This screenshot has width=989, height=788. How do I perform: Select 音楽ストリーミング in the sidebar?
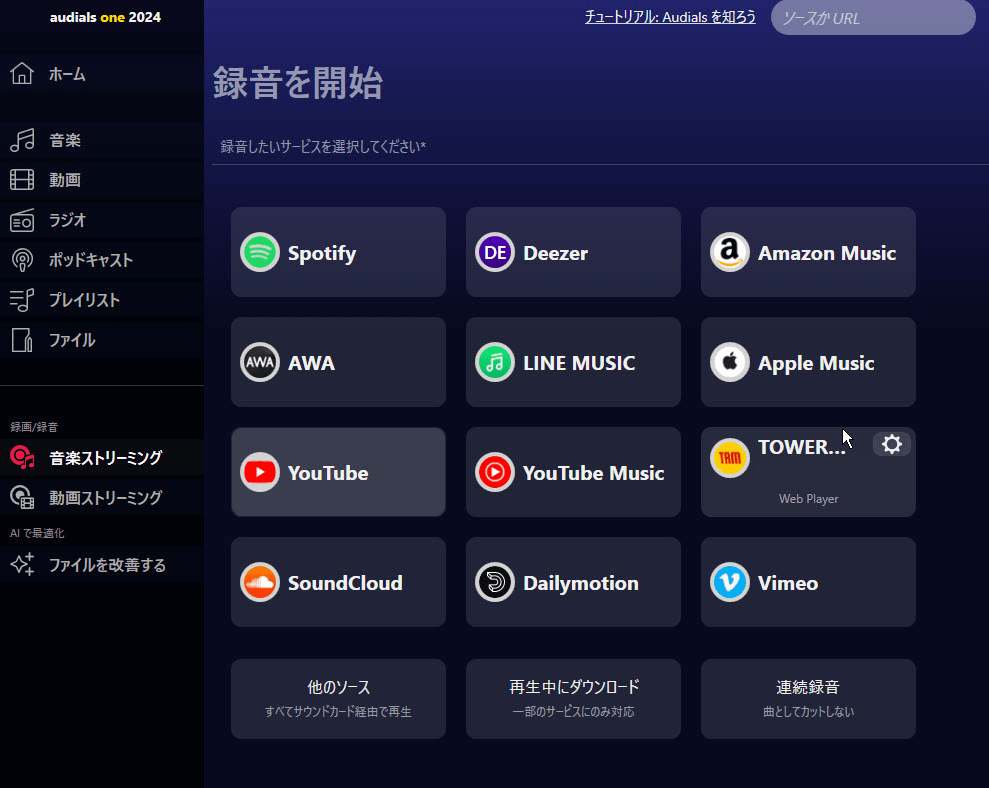click(102, 457)
